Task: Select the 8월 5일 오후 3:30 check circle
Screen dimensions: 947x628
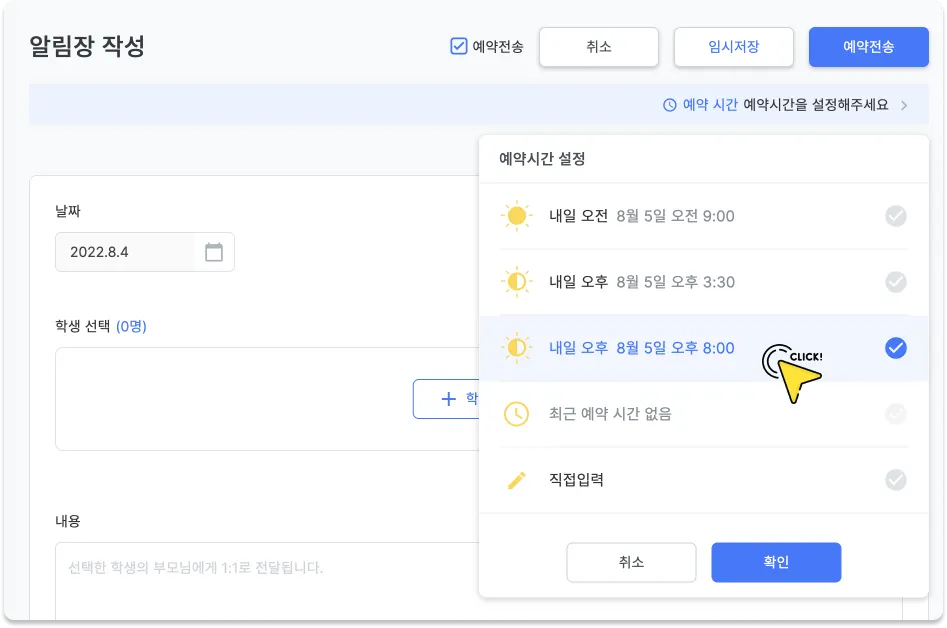Action: tap(896, 282)
